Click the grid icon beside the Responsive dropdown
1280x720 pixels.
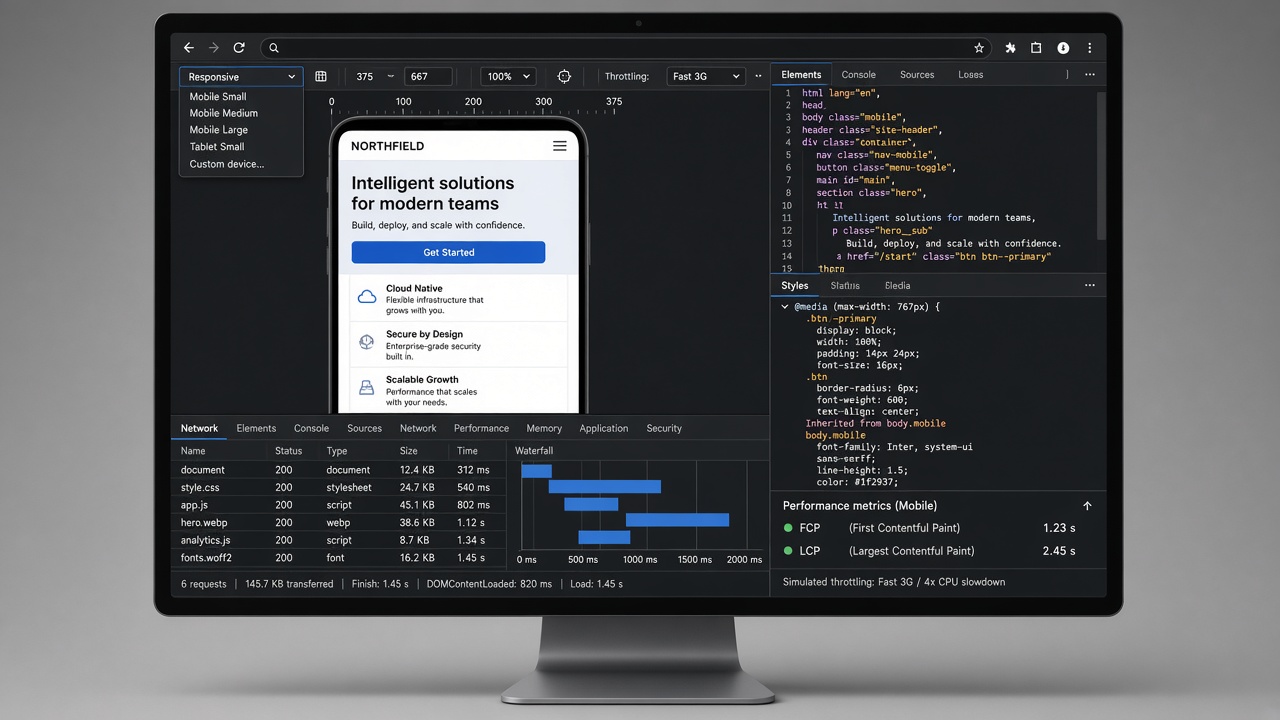(x=320, y=76)
